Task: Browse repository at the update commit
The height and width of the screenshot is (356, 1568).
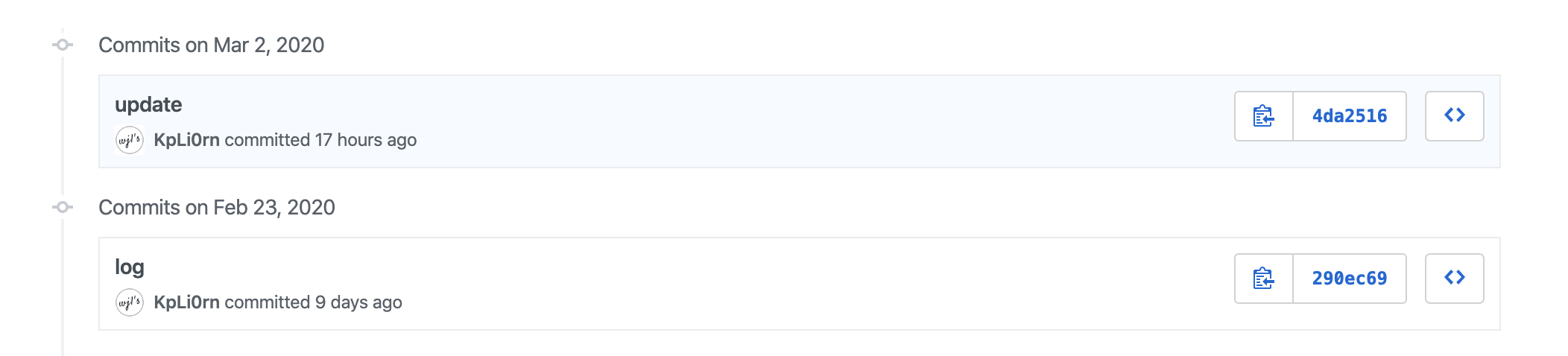Action: [x=1454, y=116]
